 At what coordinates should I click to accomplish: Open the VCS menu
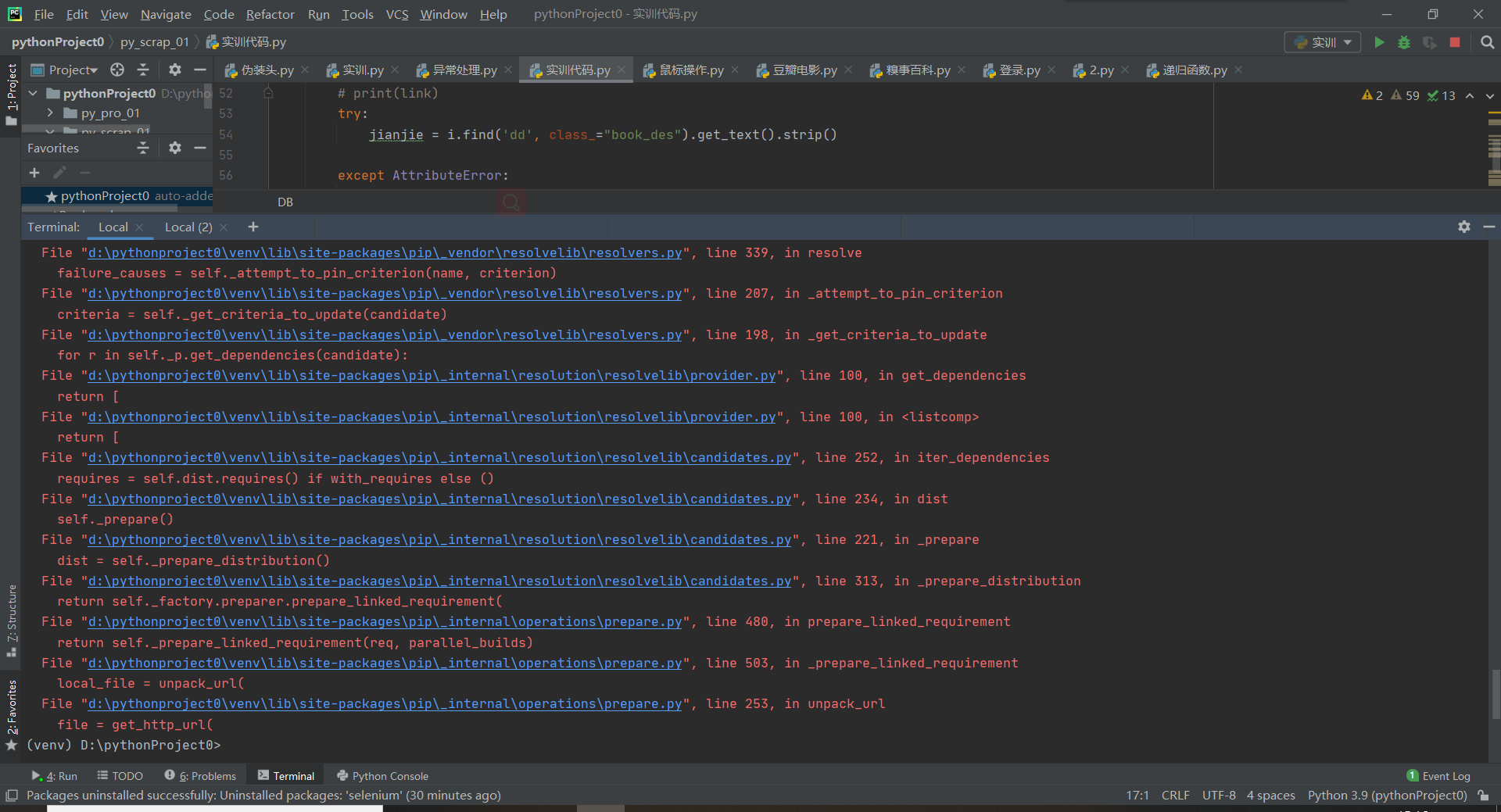[x=397, y=14]
